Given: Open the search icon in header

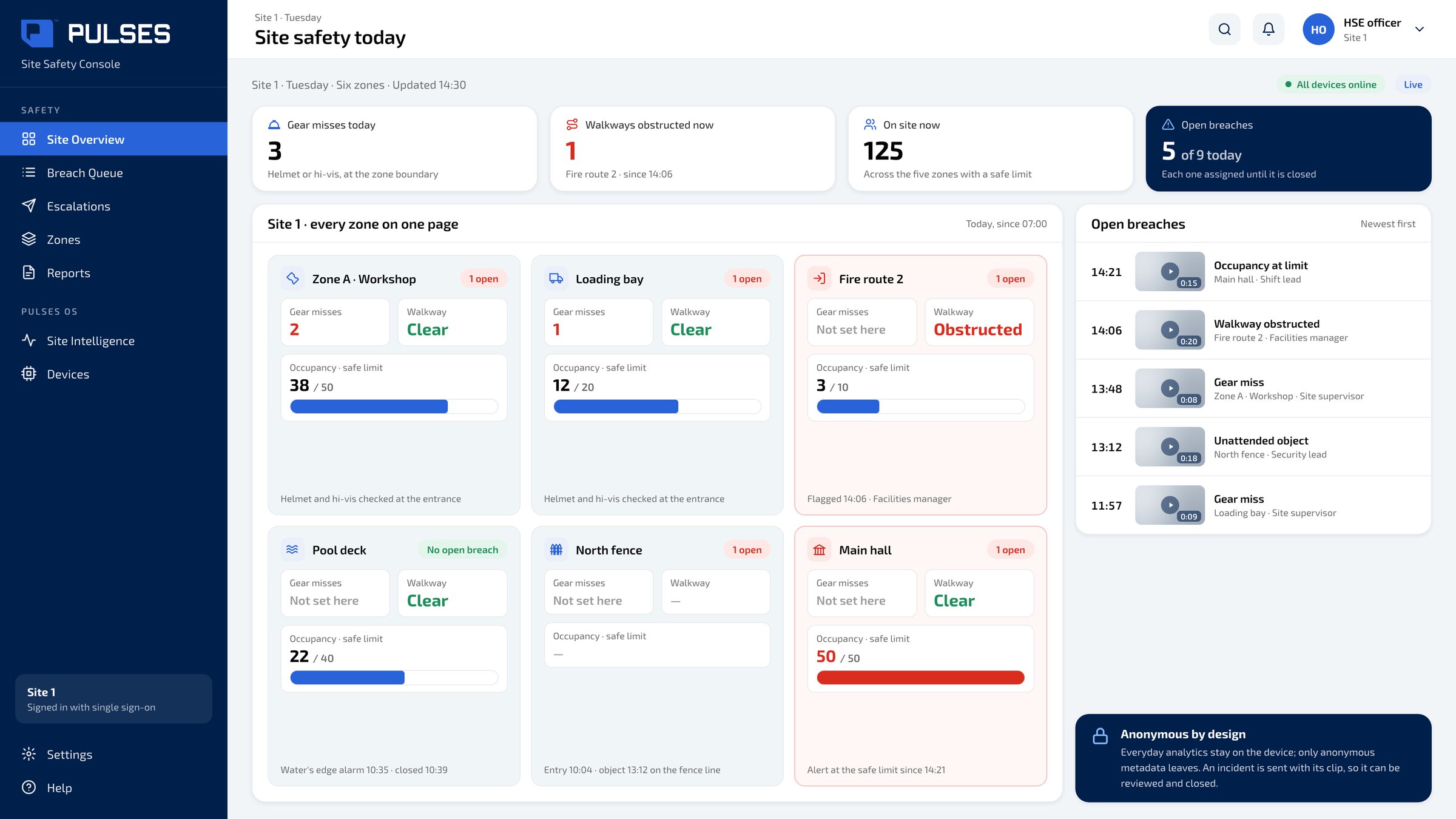Looking at the screenshot, I should [x=1224, y=29].
